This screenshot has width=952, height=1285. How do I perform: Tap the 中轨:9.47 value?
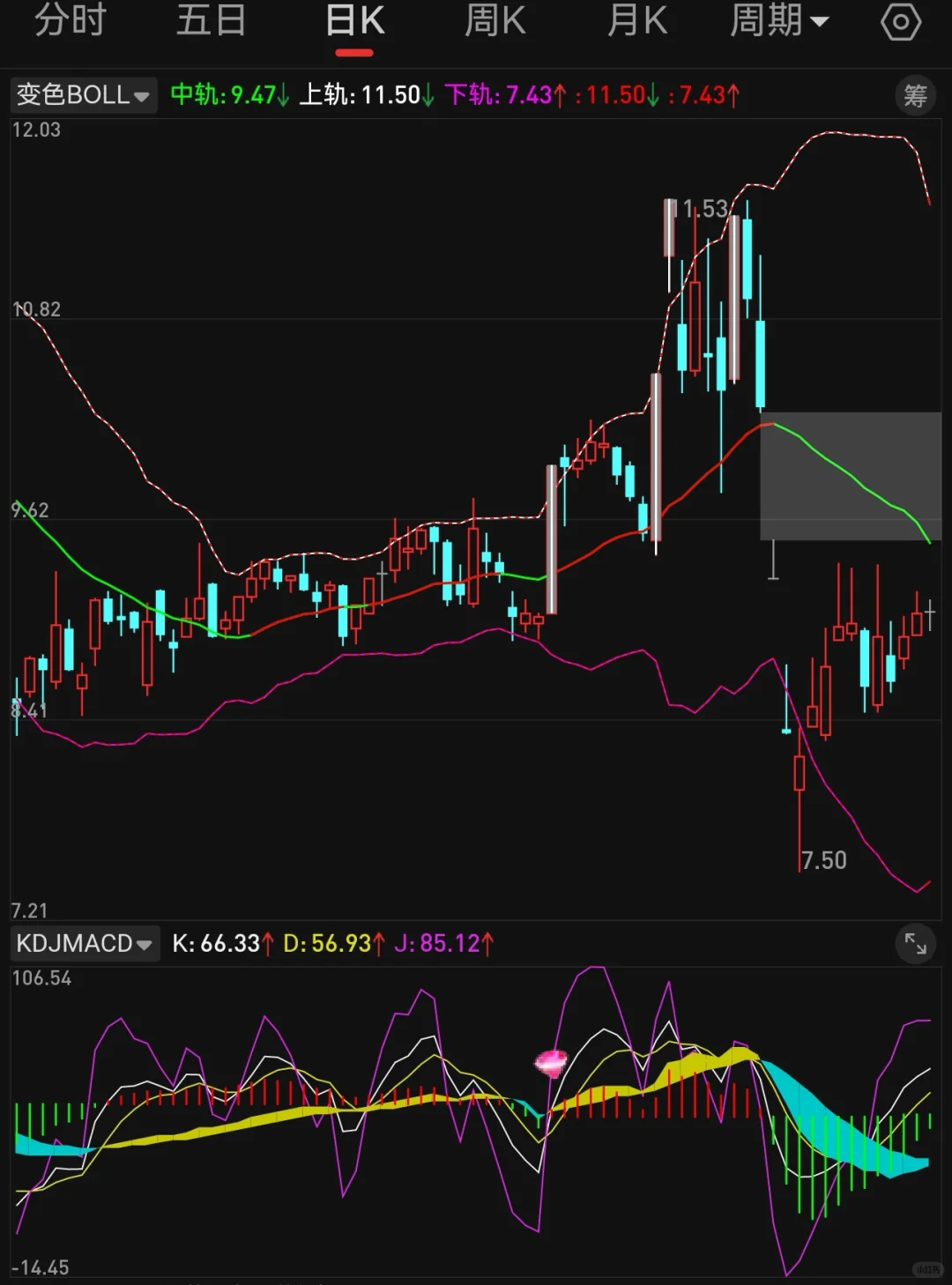(x=229, y=94)
